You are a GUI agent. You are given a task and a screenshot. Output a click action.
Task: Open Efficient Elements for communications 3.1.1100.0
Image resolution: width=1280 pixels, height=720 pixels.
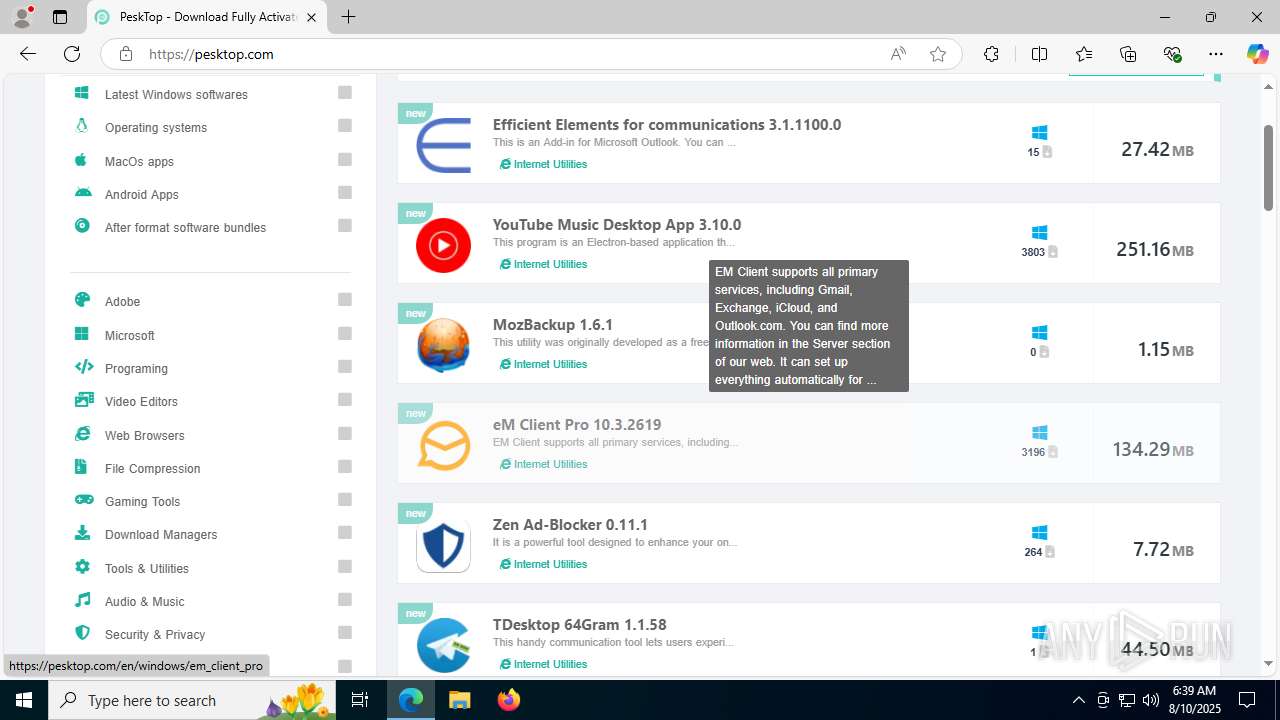[x=667, y=125]
